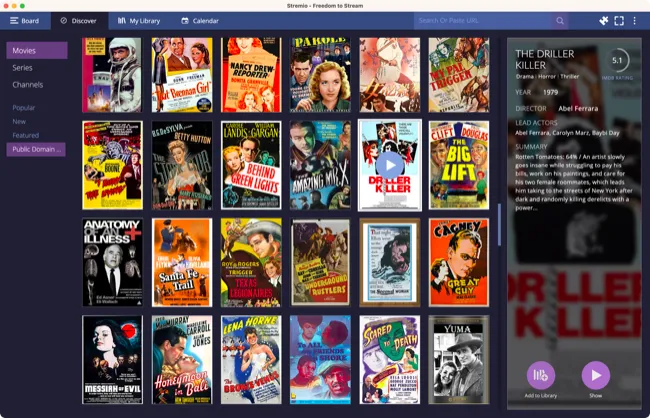This screenshot has height=418, width=650.
Task: Open To All My Friends on Shore poster
Action: 320,360
